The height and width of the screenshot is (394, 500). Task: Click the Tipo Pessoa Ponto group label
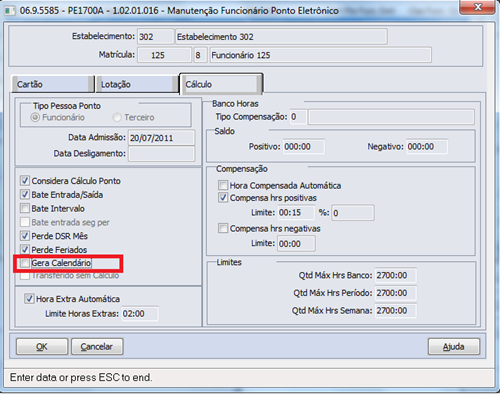tap(67, 106)
